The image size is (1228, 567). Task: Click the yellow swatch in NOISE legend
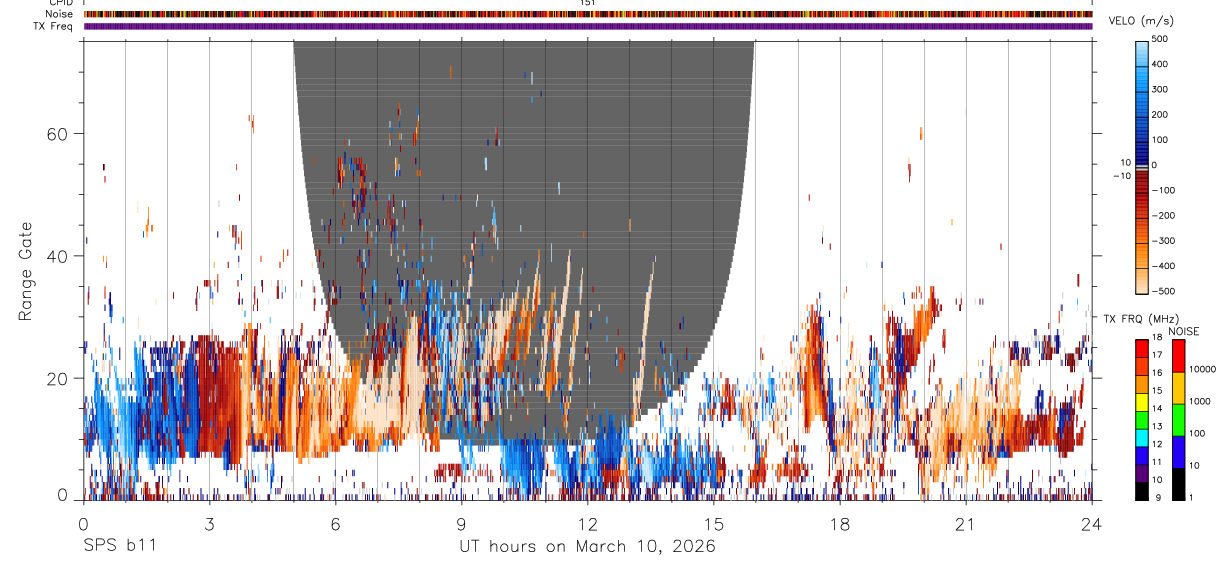tap(1177, 388)
